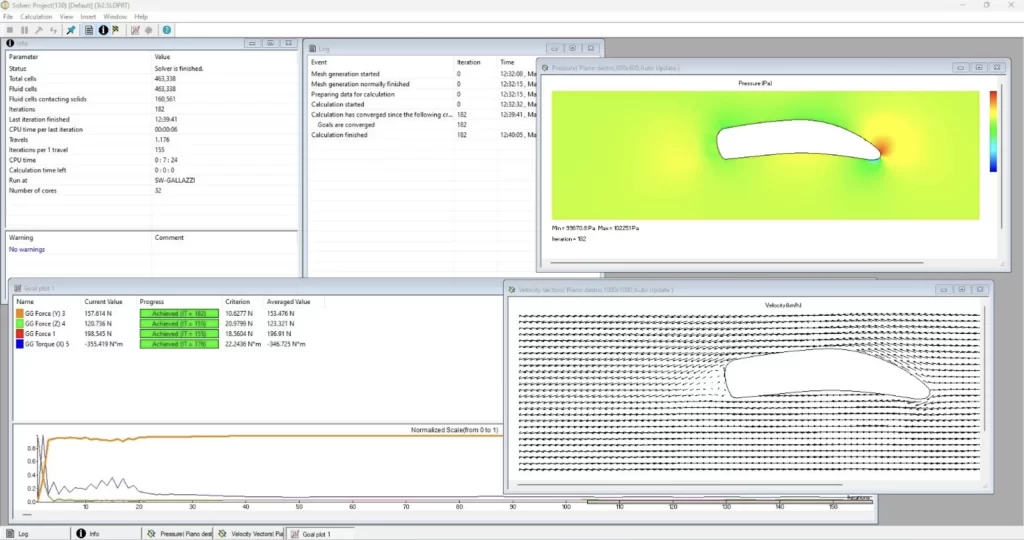Open the Calculation menu

36,17
